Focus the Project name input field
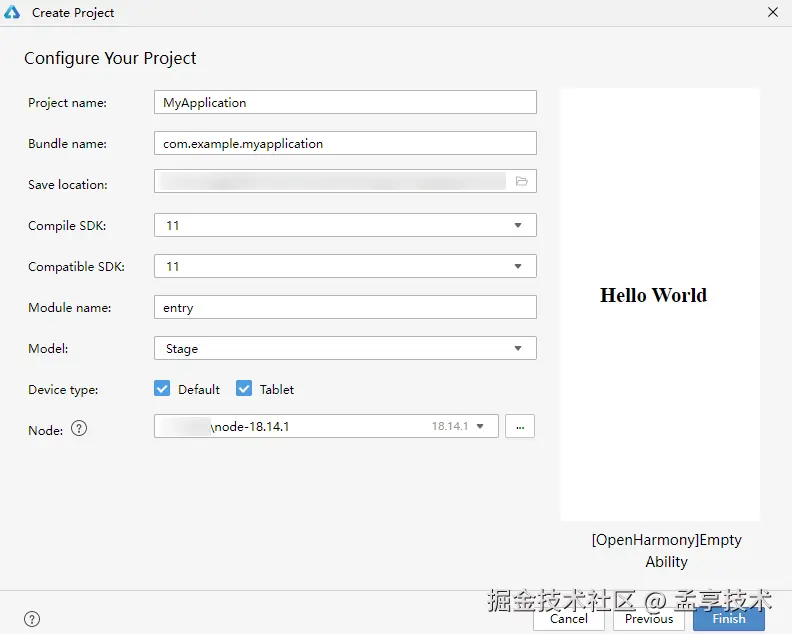Image resolution: width=792 pixels, height=634 pixels. 345,102
